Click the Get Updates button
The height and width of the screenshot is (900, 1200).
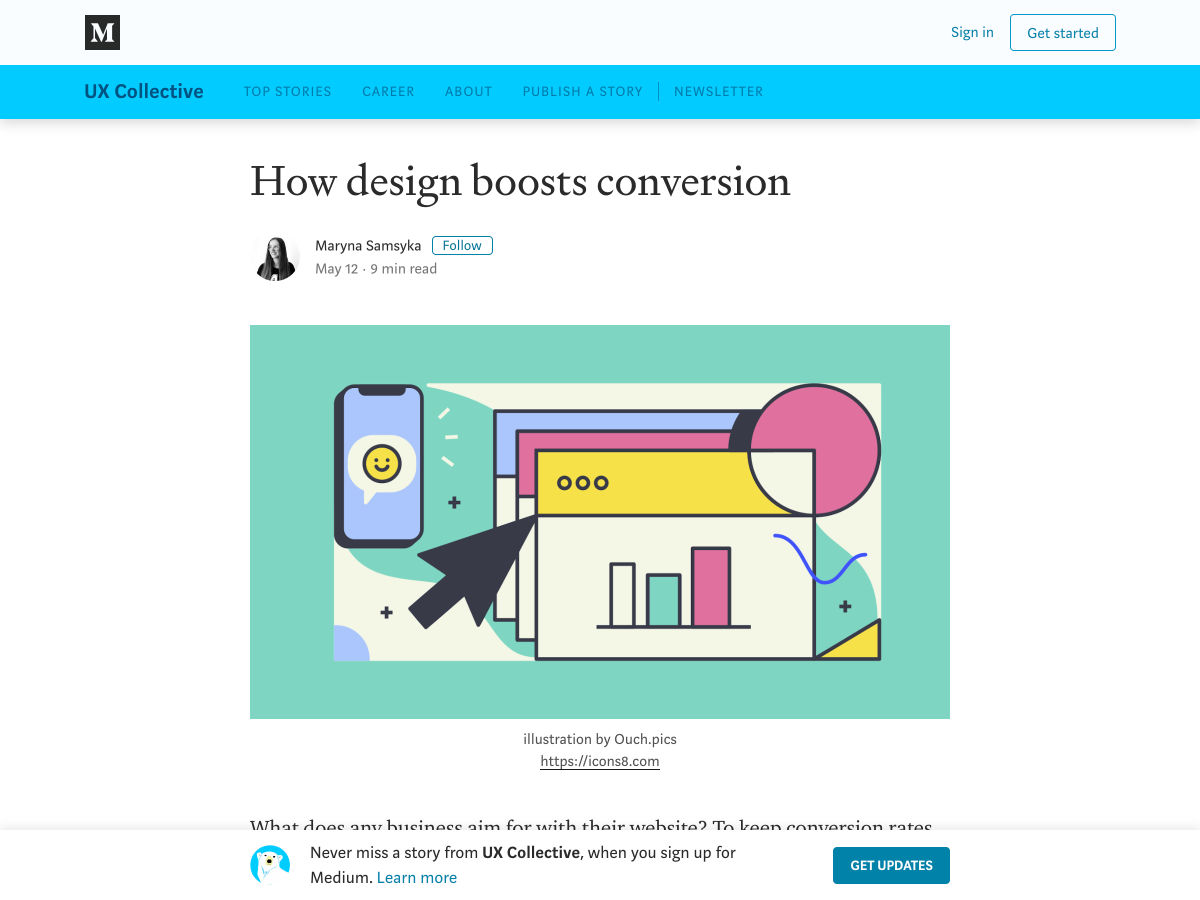[x=891, y=865]
